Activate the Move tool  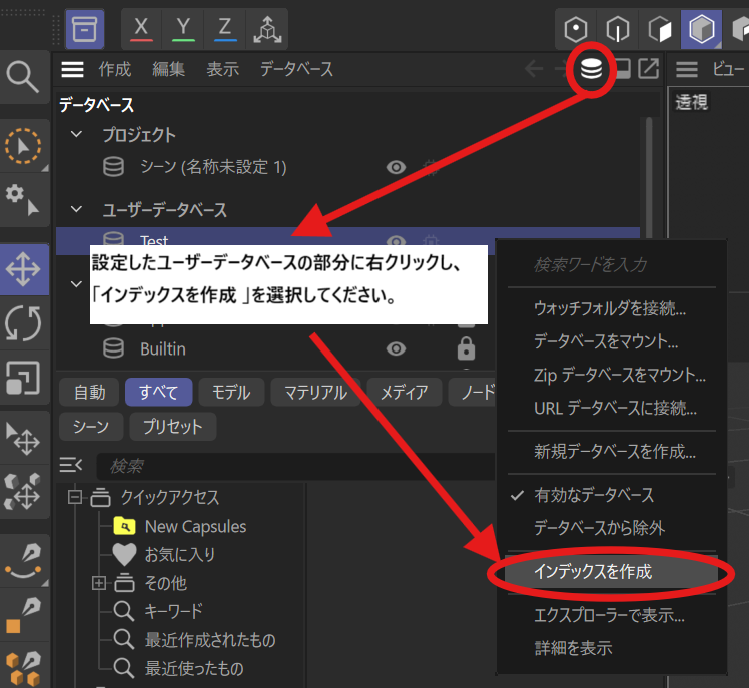[23, 269]
